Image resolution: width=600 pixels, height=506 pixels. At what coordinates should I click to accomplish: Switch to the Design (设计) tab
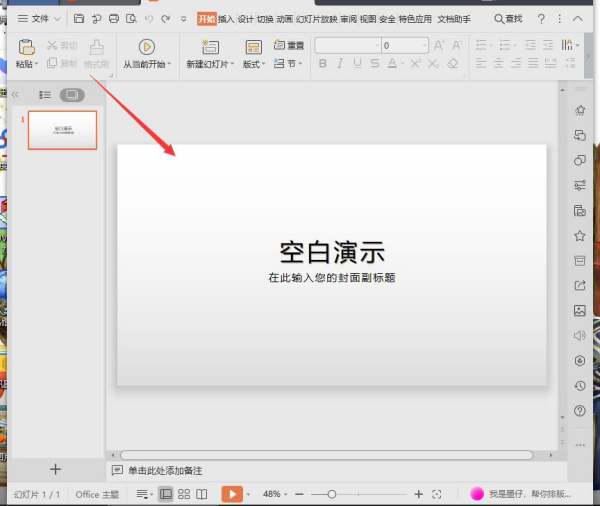tap(245, 19)
